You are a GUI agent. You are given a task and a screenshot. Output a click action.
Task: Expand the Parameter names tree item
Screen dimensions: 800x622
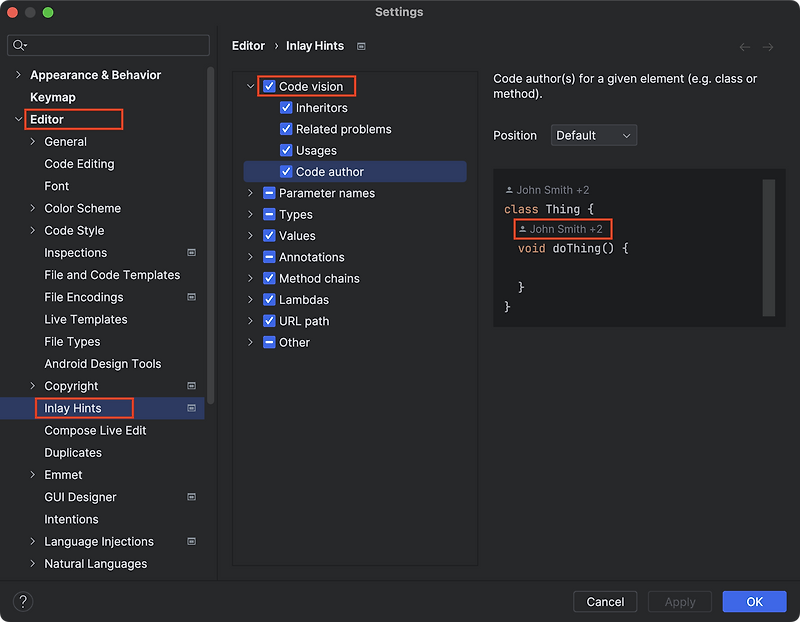point(249,193)
